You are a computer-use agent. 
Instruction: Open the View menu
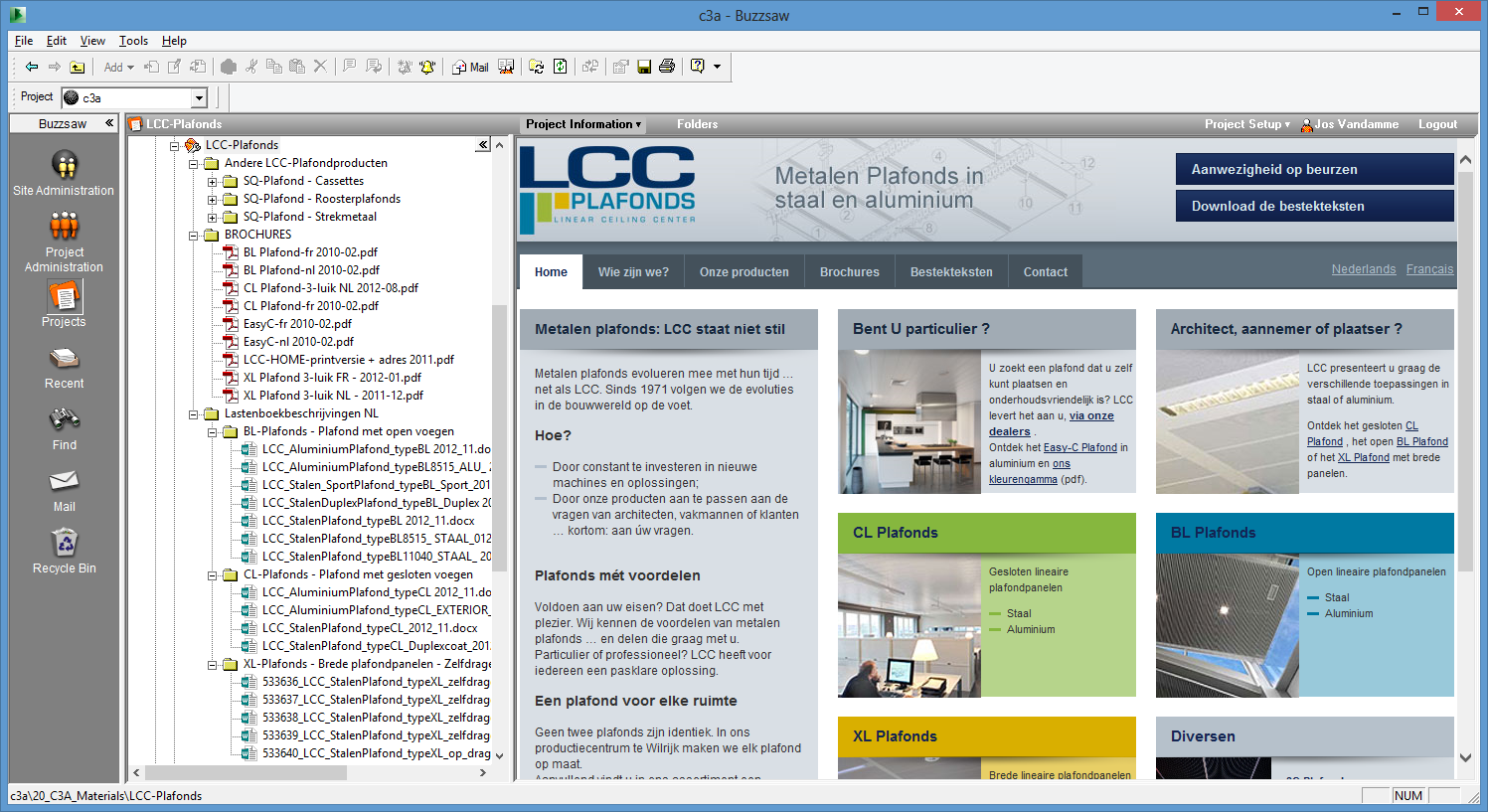(92, 41)
